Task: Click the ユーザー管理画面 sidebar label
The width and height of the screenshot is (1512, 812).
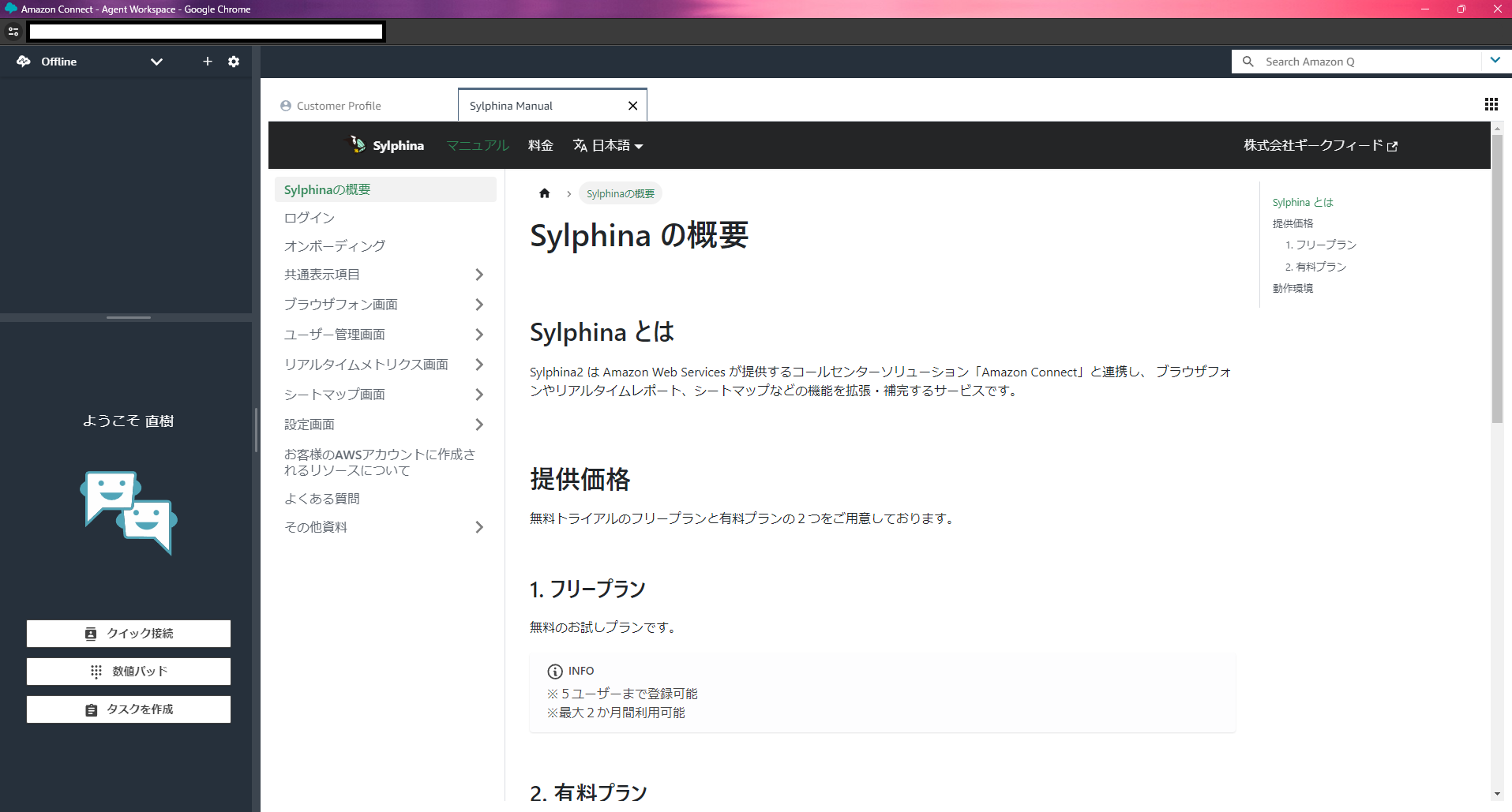Action: [x=335, y=335]
